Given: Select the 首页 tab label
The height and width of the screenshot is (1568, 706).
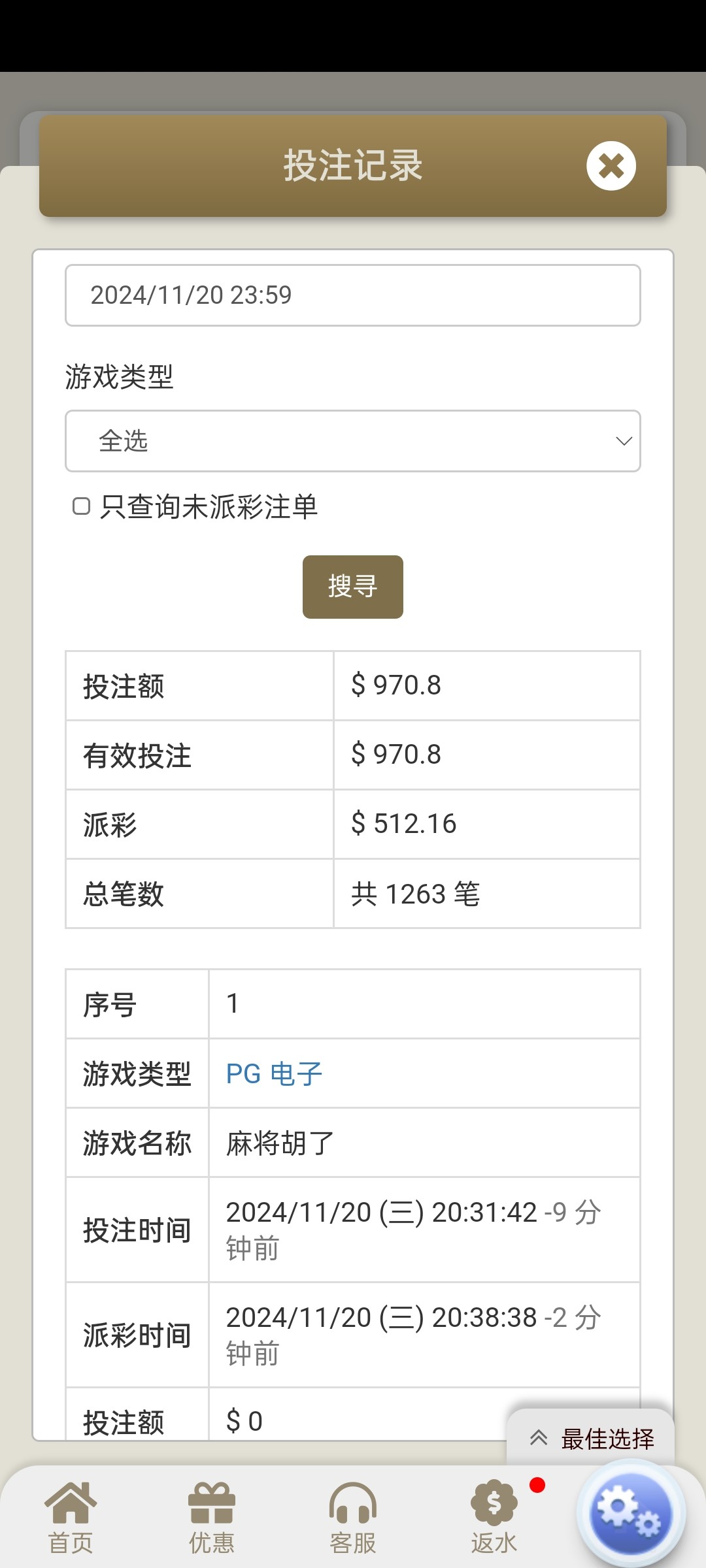Looking at the screenshot, I should pyautogui.click(x=71, y=1543).
